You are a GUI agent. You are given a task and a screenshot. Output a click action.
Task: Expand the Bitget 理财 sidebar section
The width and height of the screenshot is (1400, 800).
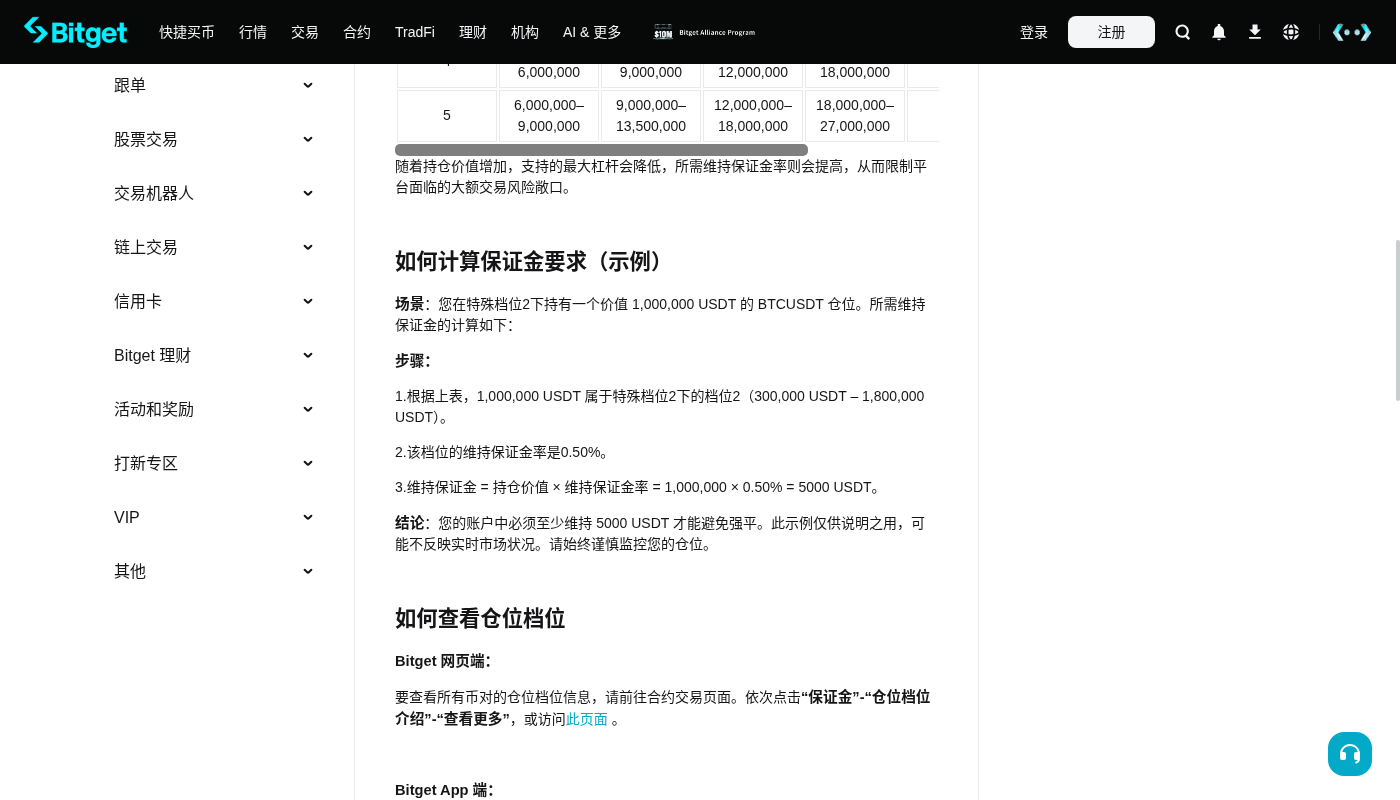point(214,356)
